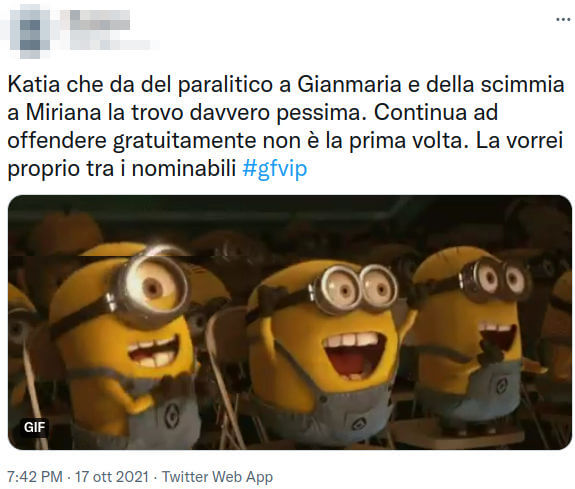Click the right Minion in the GIF
This screenshot has height=489, width=575.
click(473, 337)
